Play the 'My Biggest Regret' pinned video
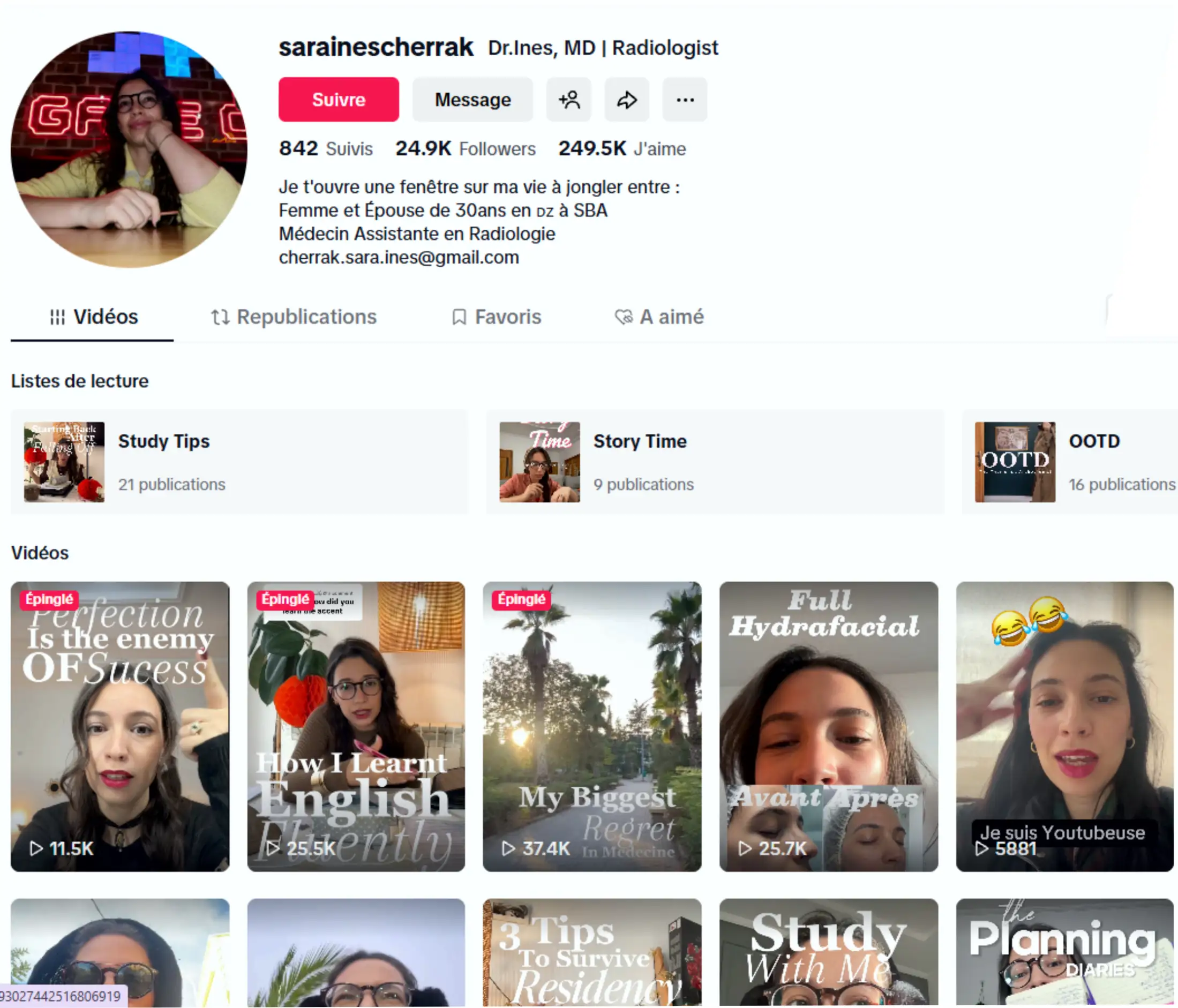Screen dimensions: 1178x1008 click(x=592, y=726)
